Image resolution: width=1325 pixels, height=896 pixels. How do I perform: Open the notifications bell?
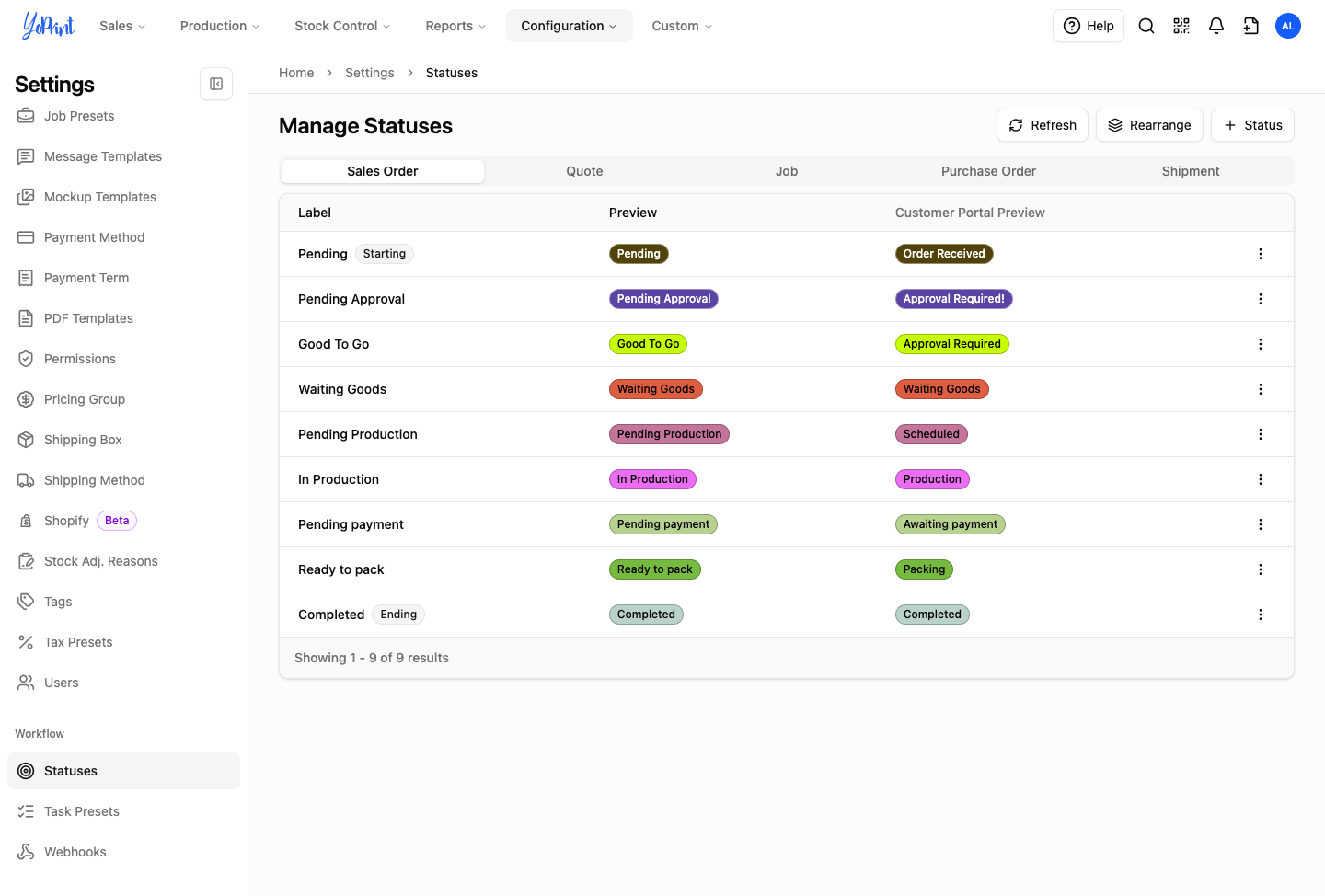(1216, 26)
